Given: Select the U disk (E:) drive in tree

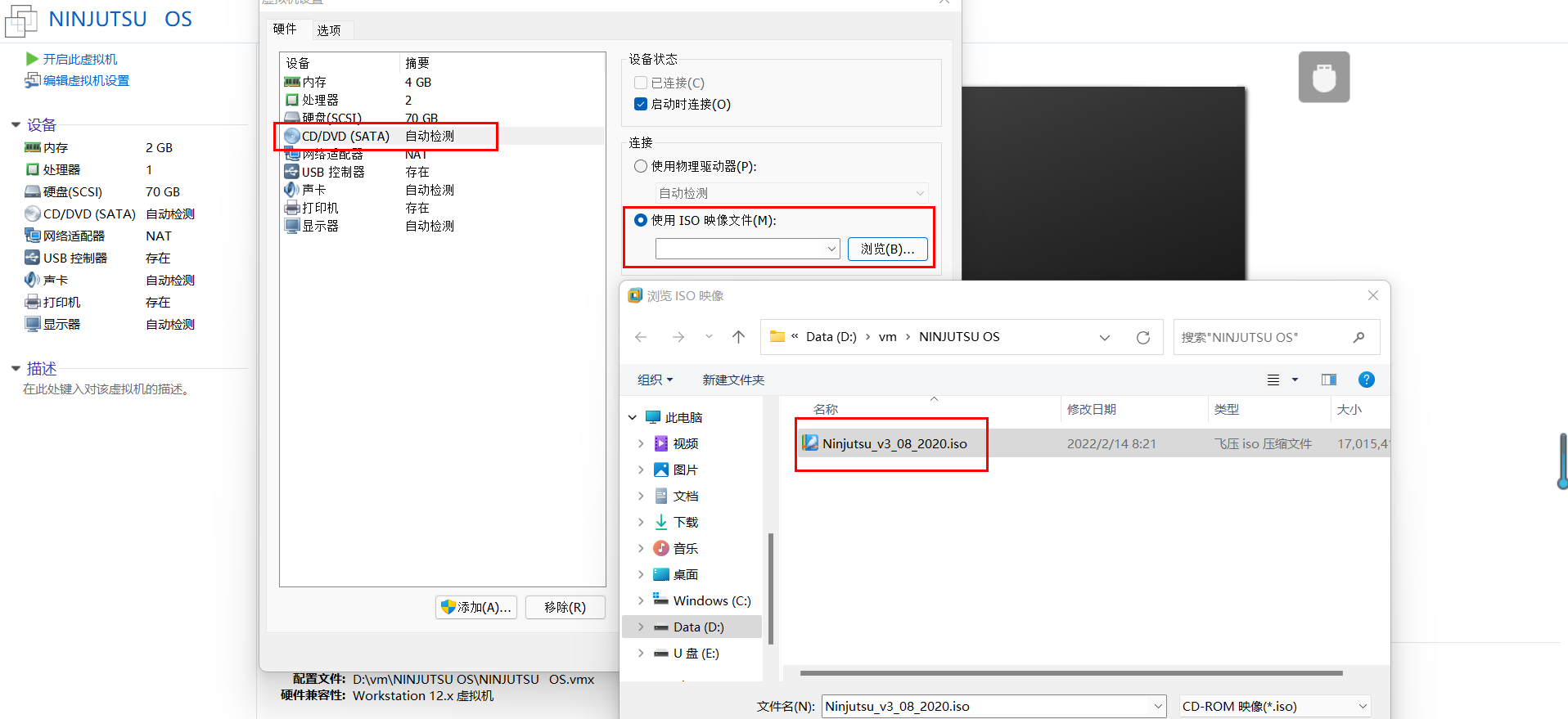Looking at the screenshot, I should [696, 653].
